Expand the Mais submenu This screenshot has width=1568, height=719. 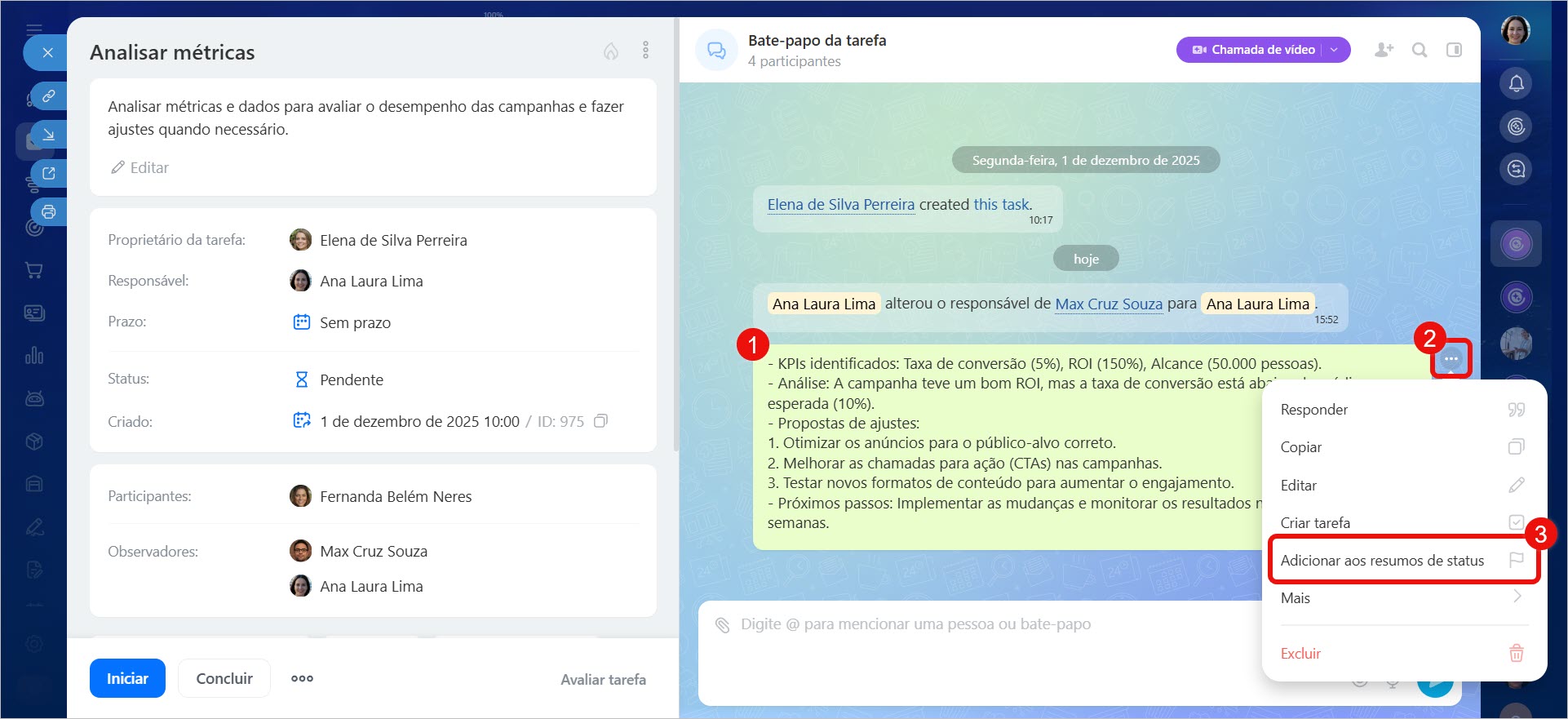coord(1402,598)
